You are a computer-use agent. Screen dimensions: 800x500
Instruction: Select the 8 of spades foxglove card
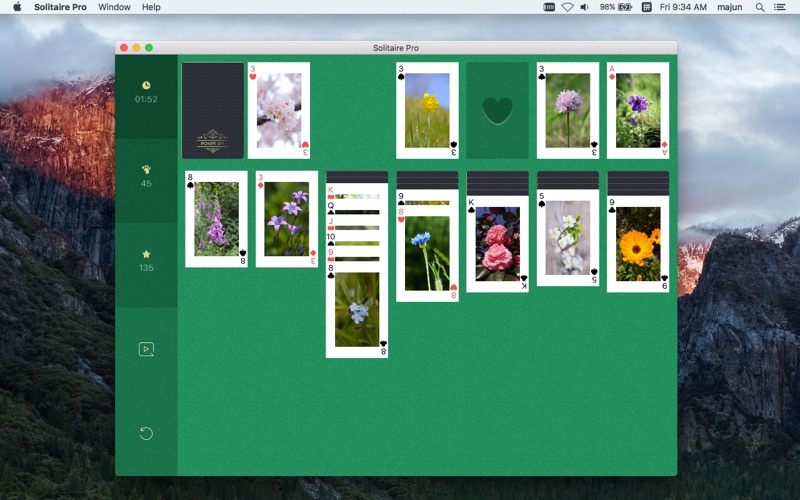[216, 219]
